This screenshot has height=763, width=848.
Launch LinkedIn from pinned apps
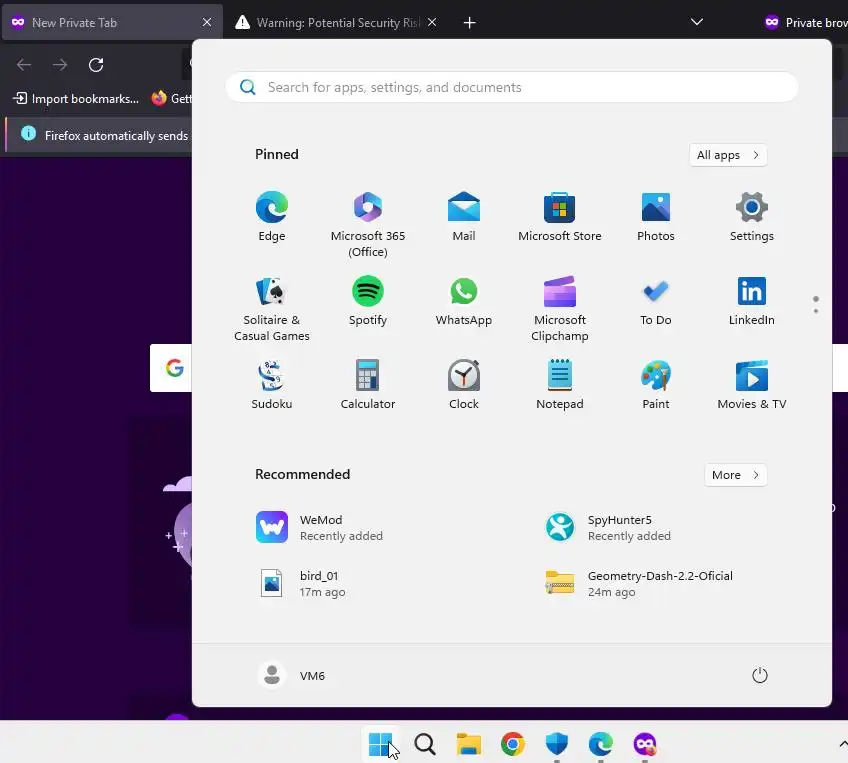tap(752, 301)
